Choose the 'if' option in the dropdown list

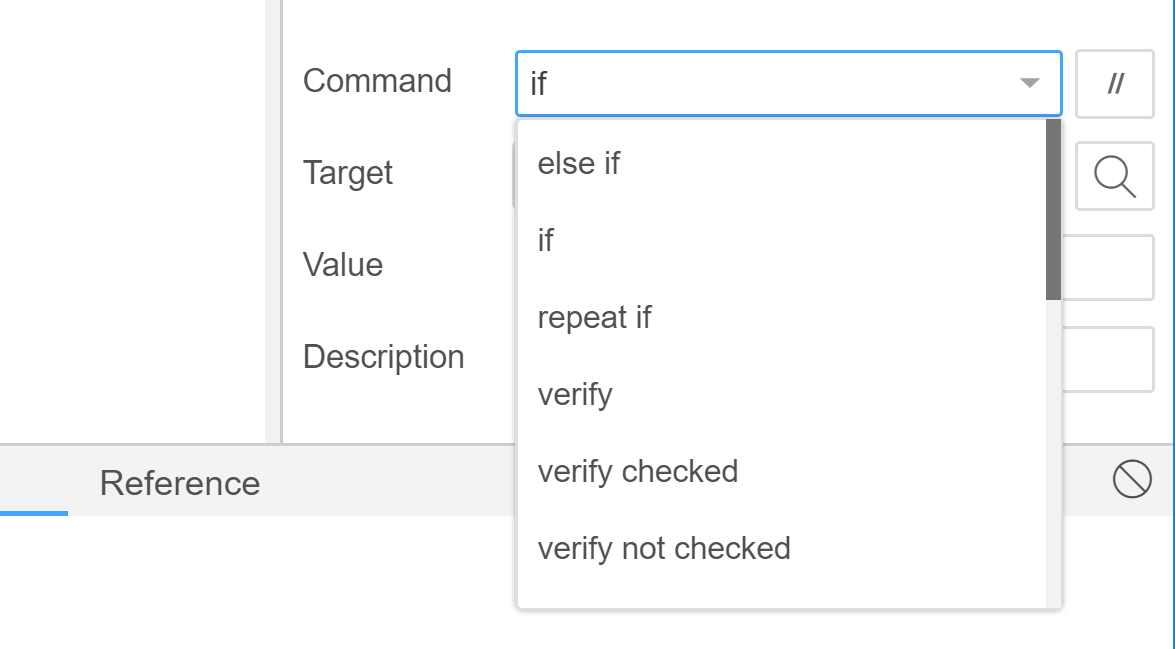782,241
